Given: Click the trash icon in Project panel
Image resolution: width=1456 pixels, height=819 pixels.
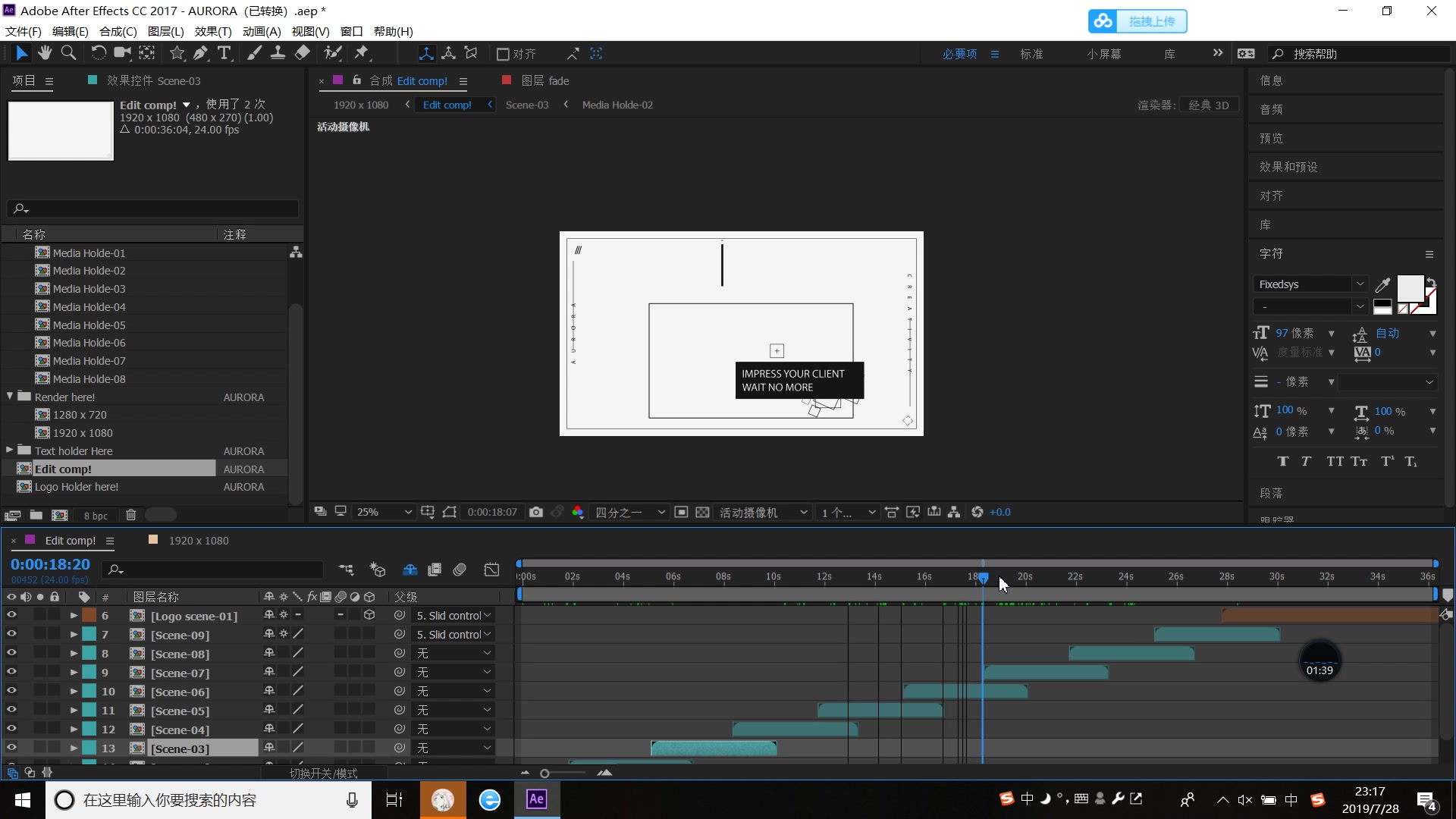Looking at the screenshot, I should [x=130, y=516].
